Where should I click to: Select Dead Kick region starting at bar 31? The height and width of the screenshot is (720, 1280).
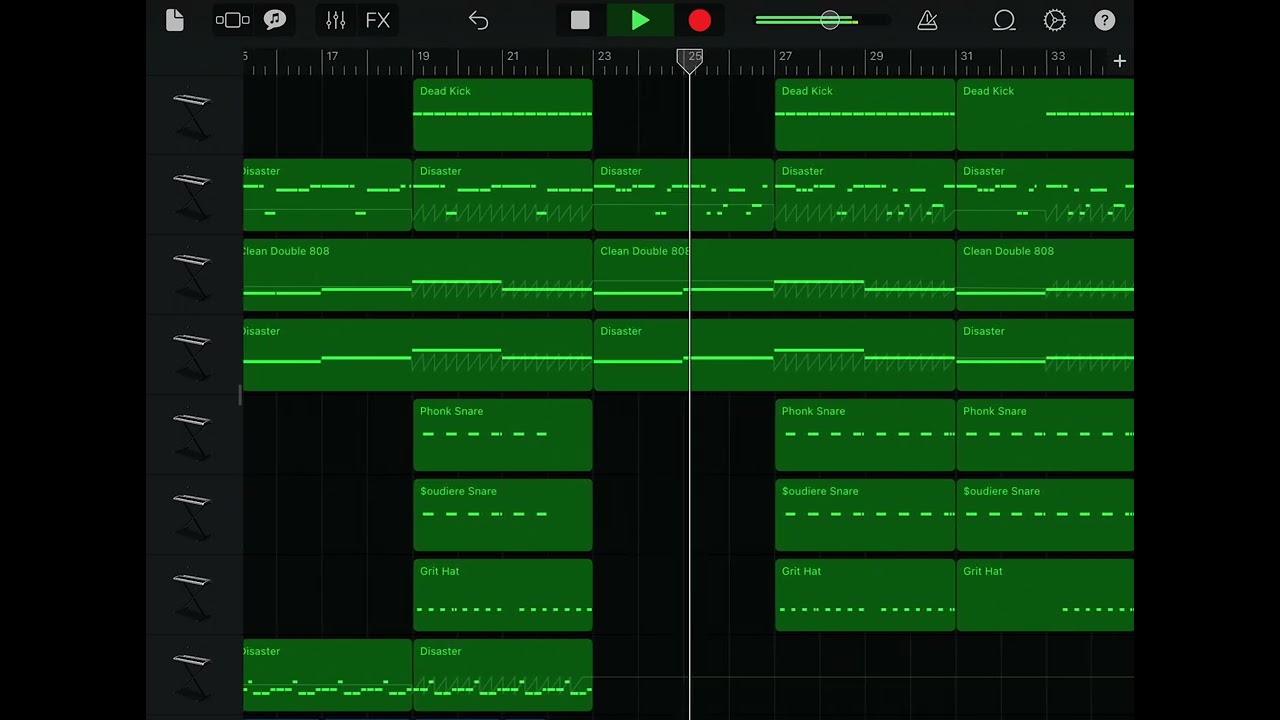point(1045,115)
